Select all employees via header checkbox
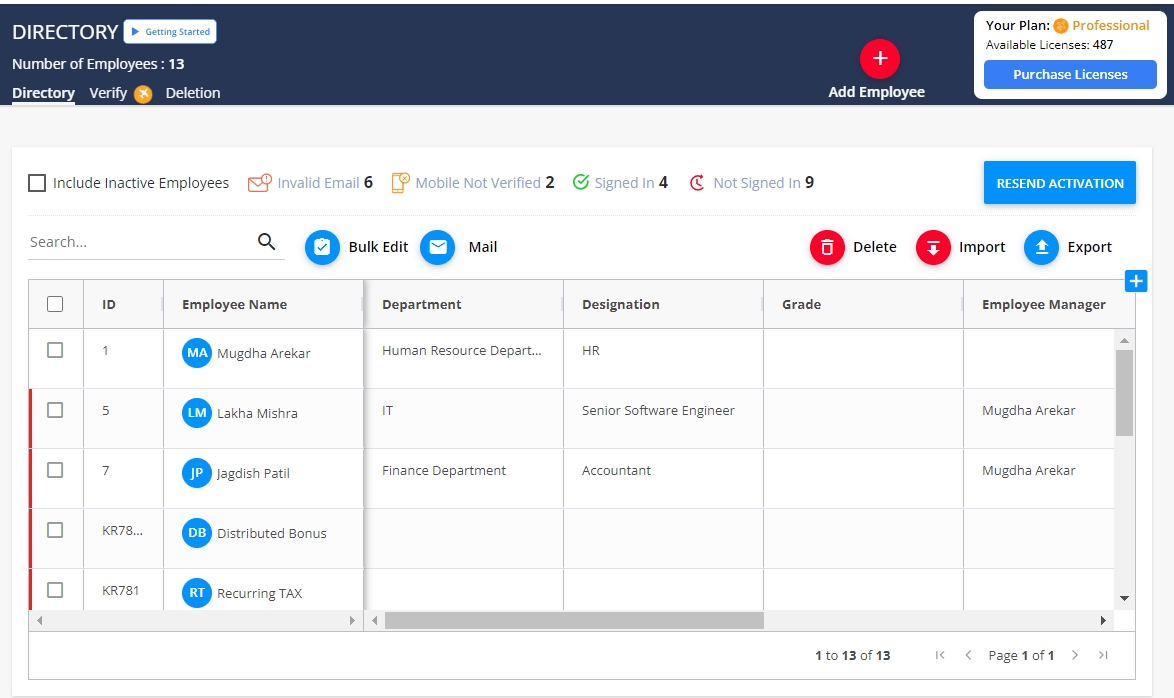The height and width of the screenshot is (698, 1174). 55,303
